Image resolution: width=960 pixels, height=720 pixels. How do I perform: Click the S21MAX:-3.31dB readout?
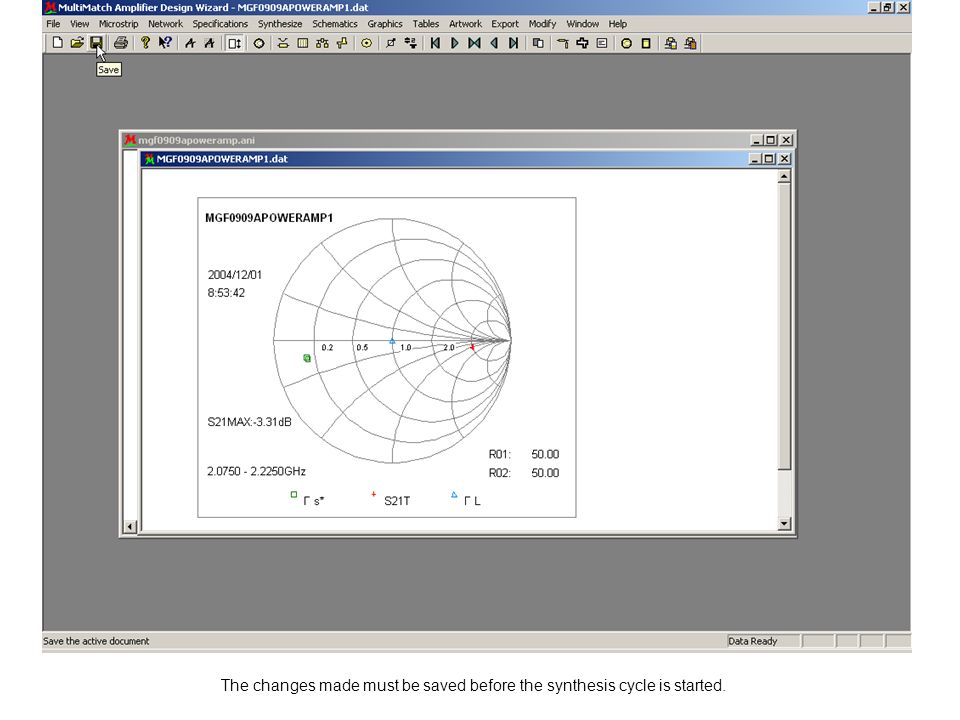tap(249, 422)
